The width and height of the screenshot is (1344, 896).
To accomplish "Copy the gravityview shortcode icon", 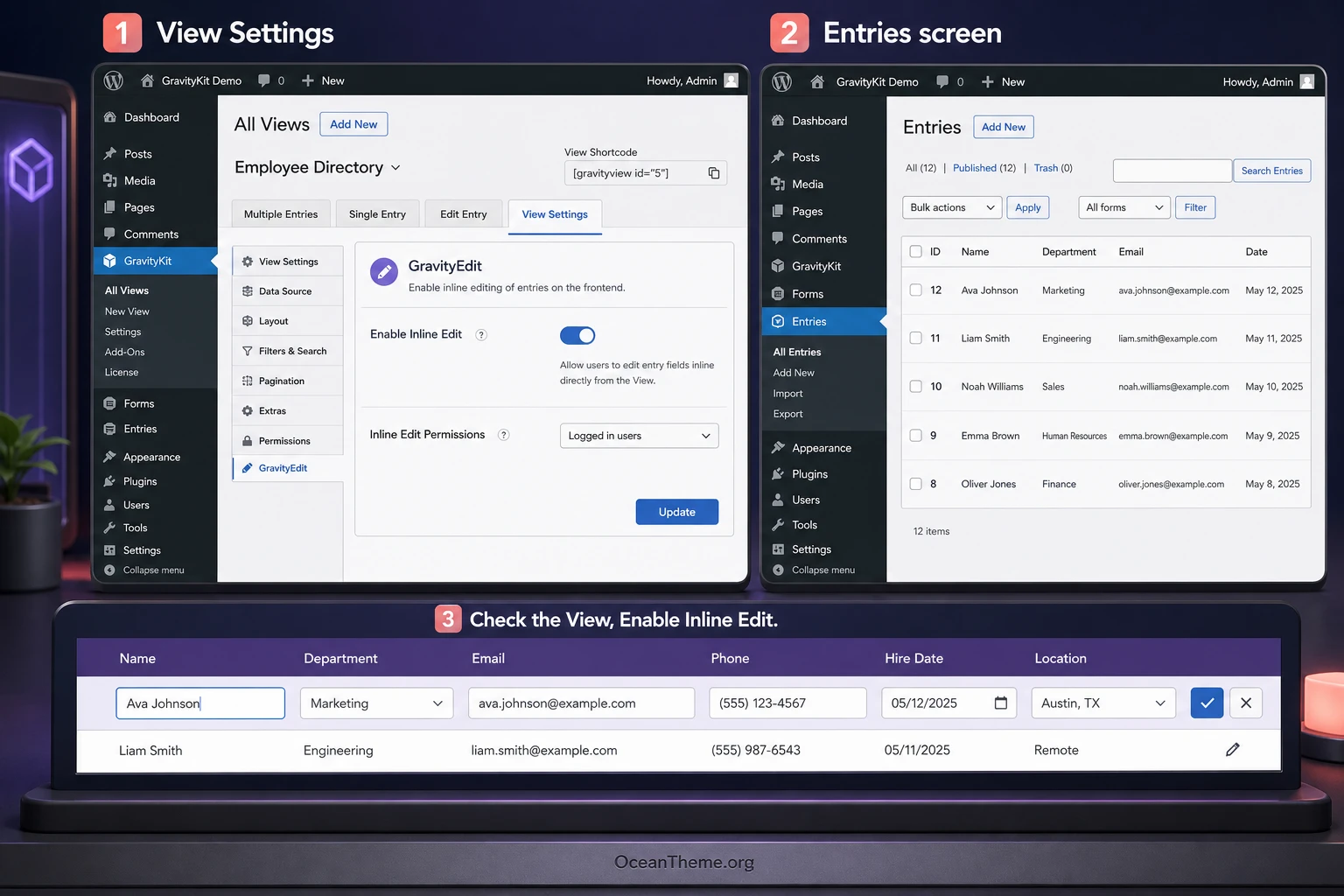I will [x=714, y=173].
